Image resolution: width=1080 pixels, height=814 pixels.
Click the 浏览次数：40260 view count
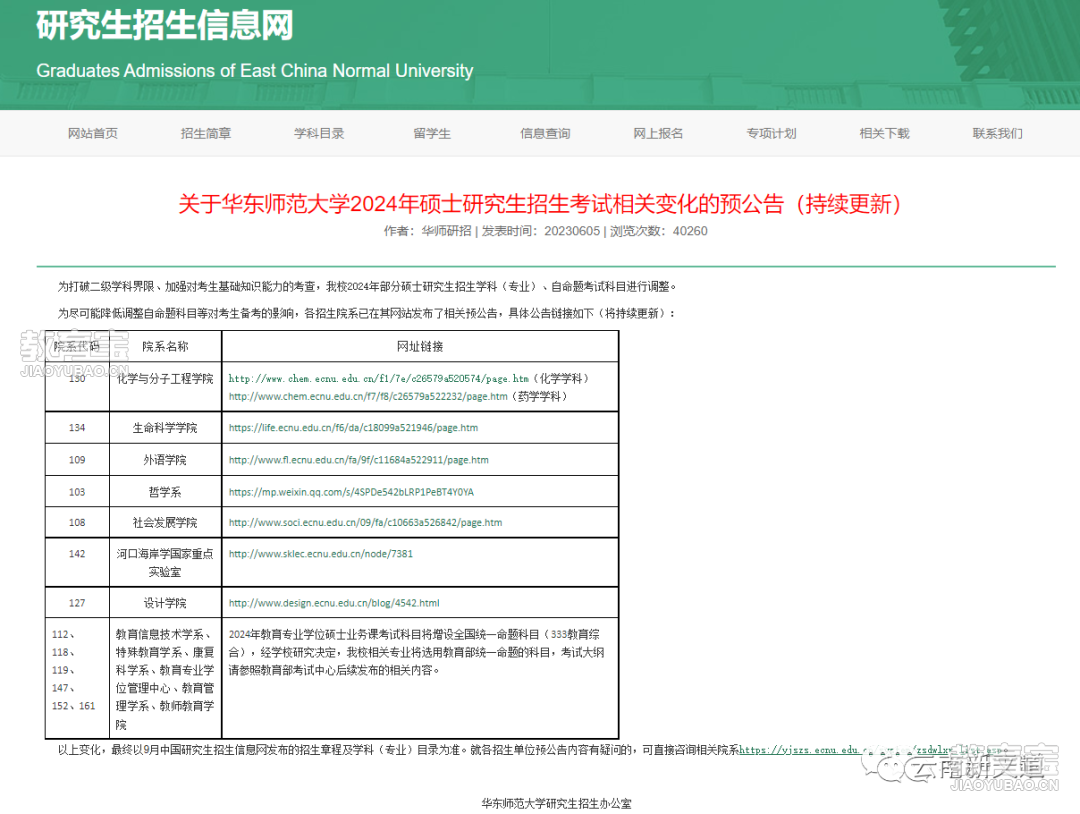coord(658,231)
